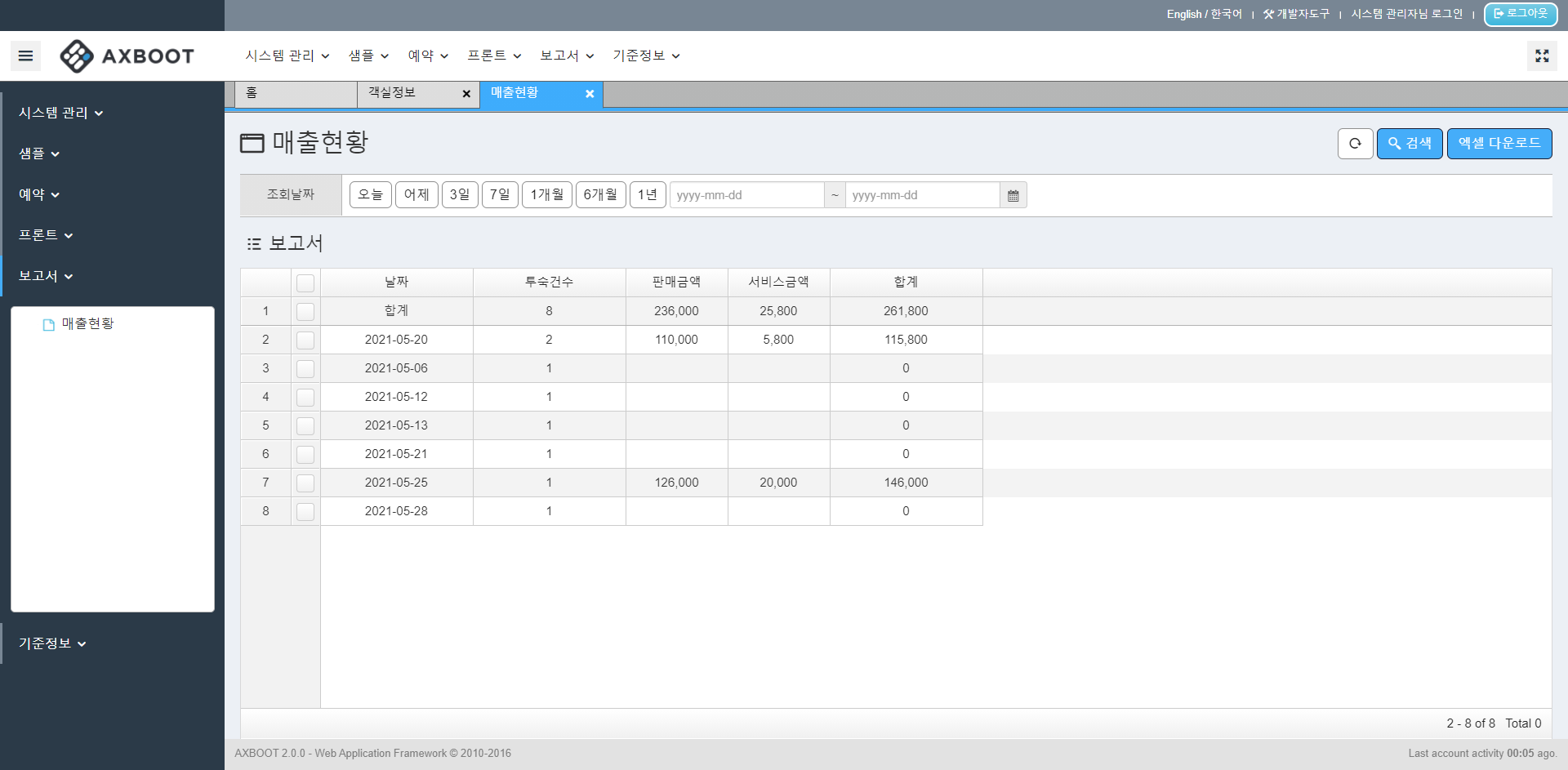Check the checkbox for row 2021-05-20
Image resolution: width=1568 pixels, height=770 pixels.
coord(305,340)
